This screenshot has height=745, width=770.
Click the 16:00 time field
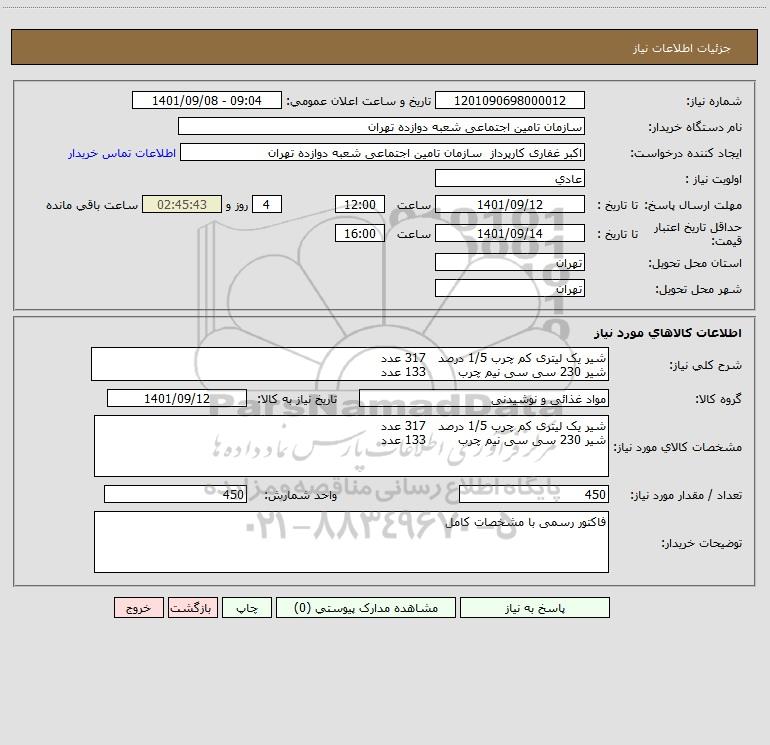359,233
